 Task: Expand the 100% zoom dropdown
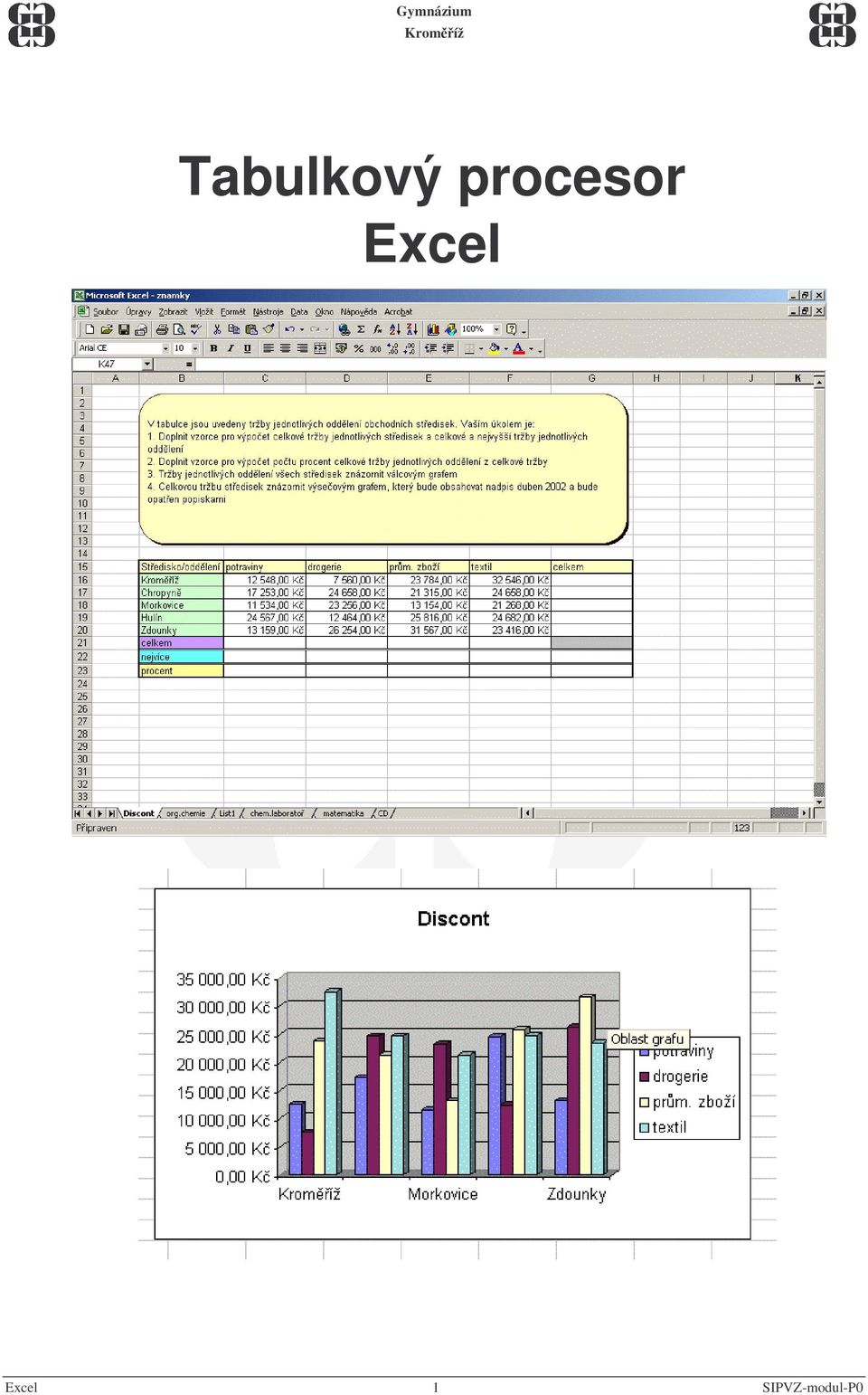click(496, 329)
